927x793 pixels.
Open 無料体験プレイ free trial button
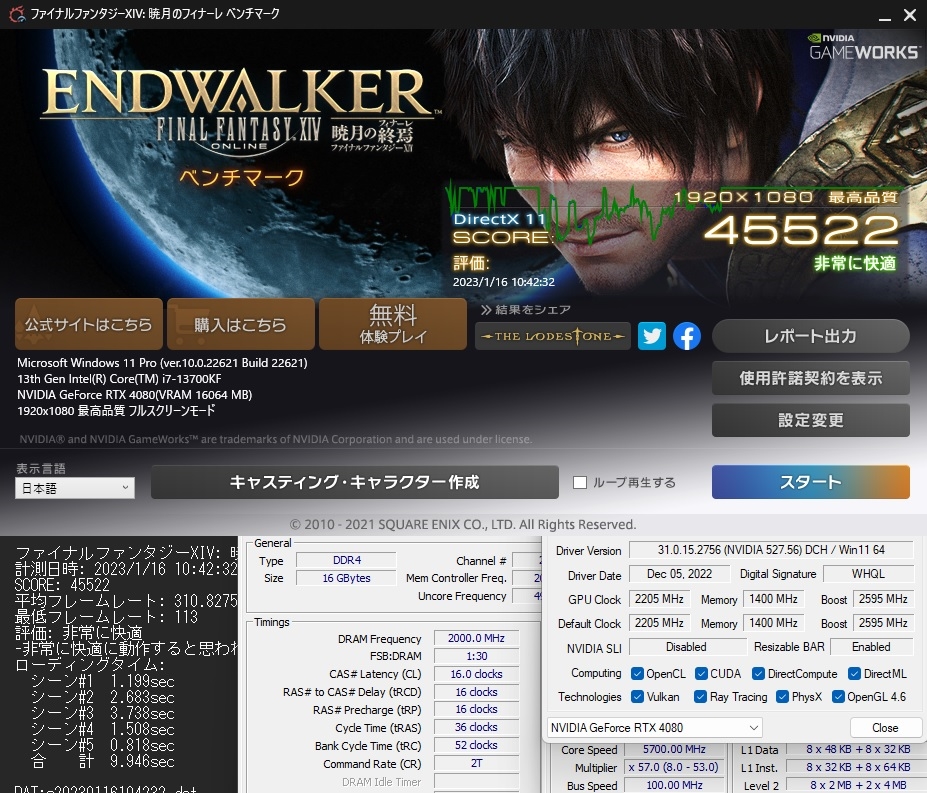click(x=393, y=324)
